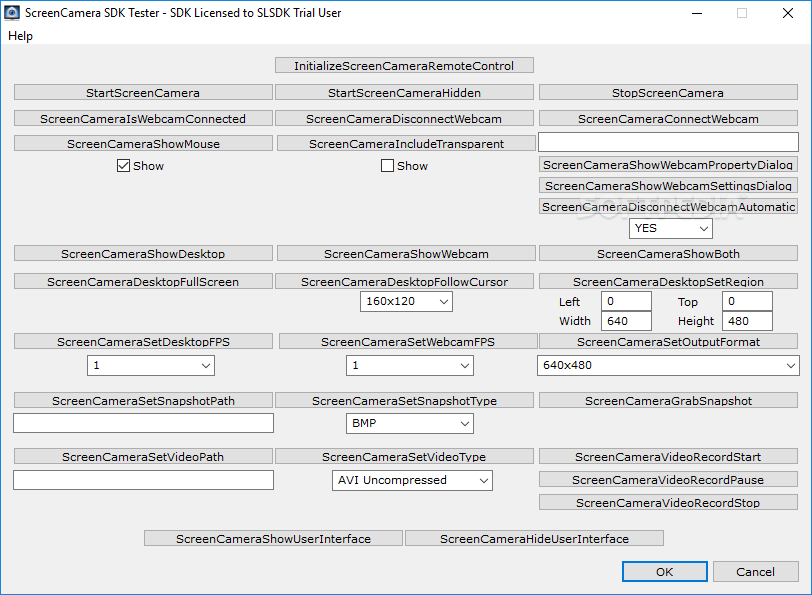This screenshot has height=595, width=812.
Task: Click ScreenCameraSetSnapshotPath button
Action: click(x=143, y=400)
